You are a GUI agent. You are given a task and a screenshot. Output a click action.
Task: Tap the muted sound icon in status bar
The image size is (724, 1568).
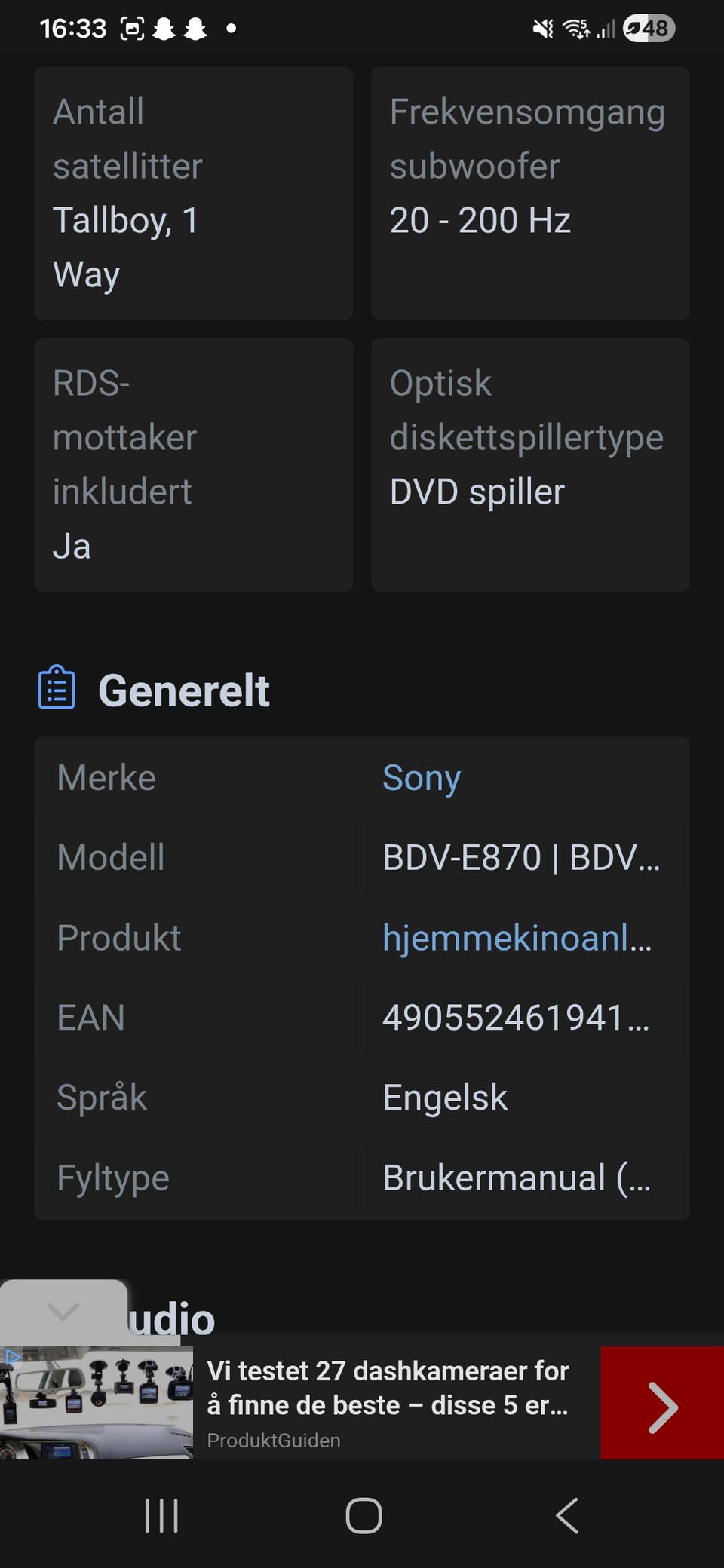click(543, 29)
